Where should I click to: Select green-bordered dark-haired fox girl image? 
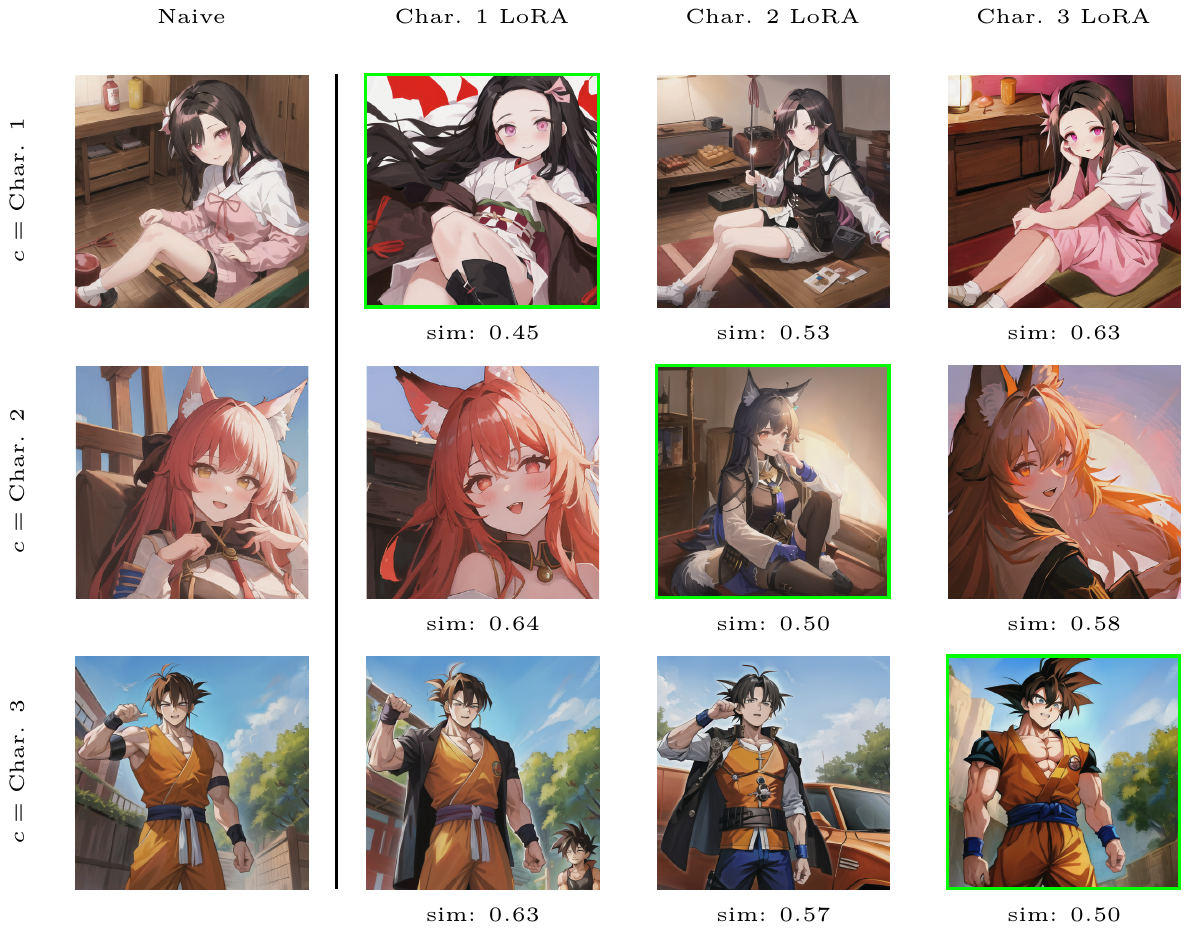773,482
